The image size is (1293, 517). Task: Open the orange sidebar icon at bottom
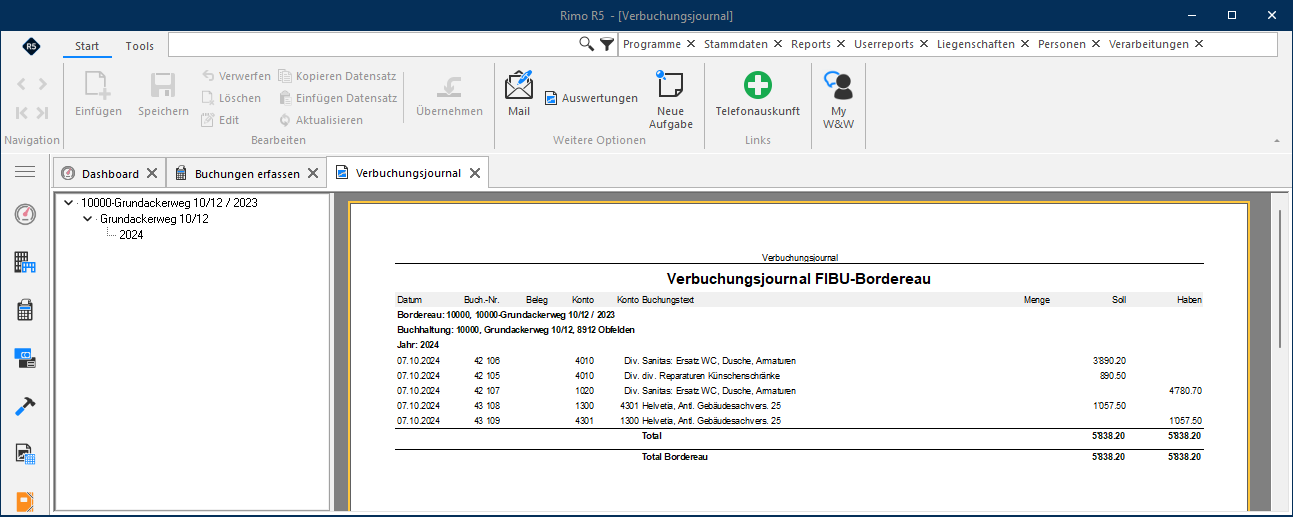point(25,501)
